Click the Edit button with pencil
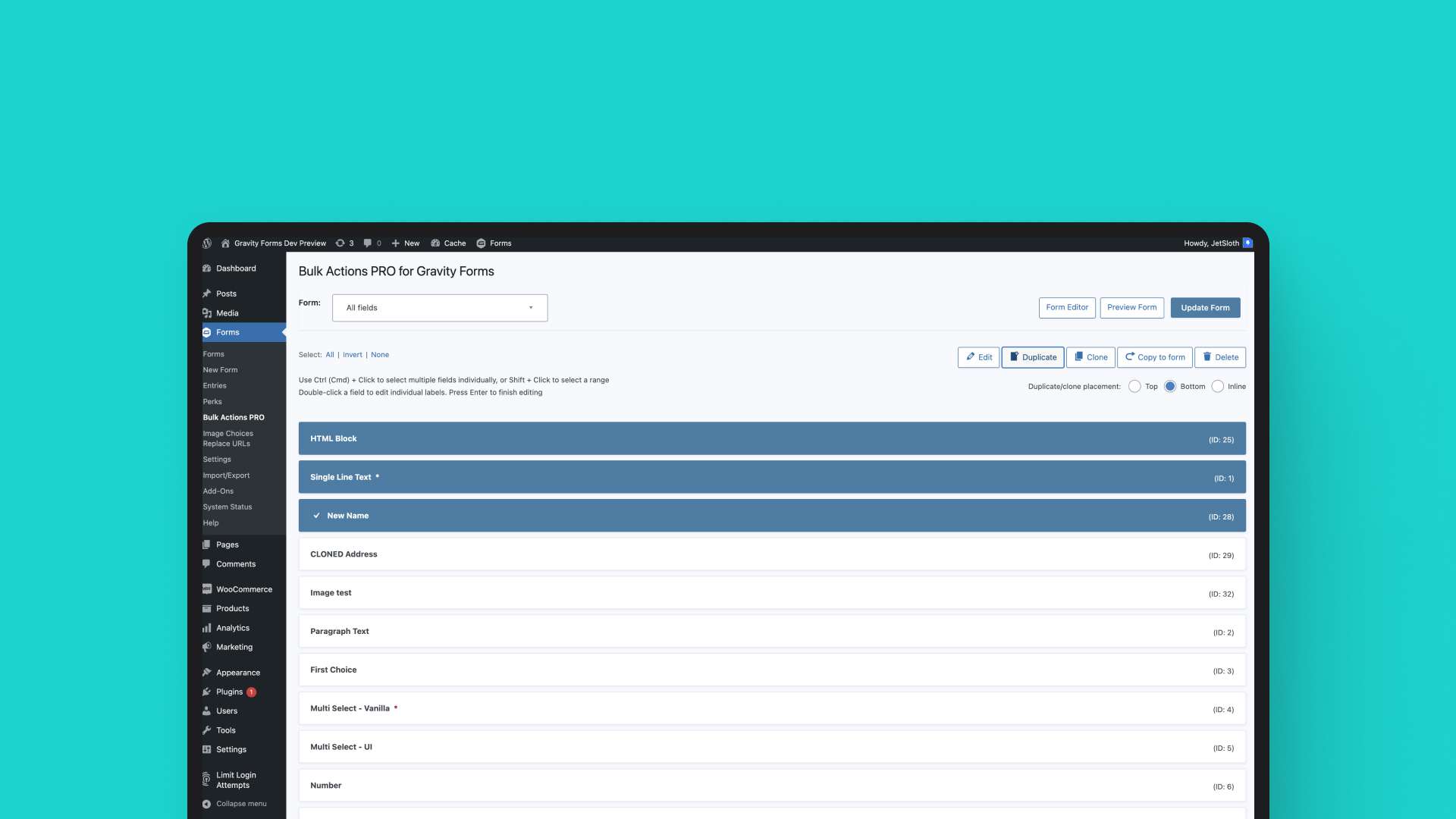 [978, 357]
